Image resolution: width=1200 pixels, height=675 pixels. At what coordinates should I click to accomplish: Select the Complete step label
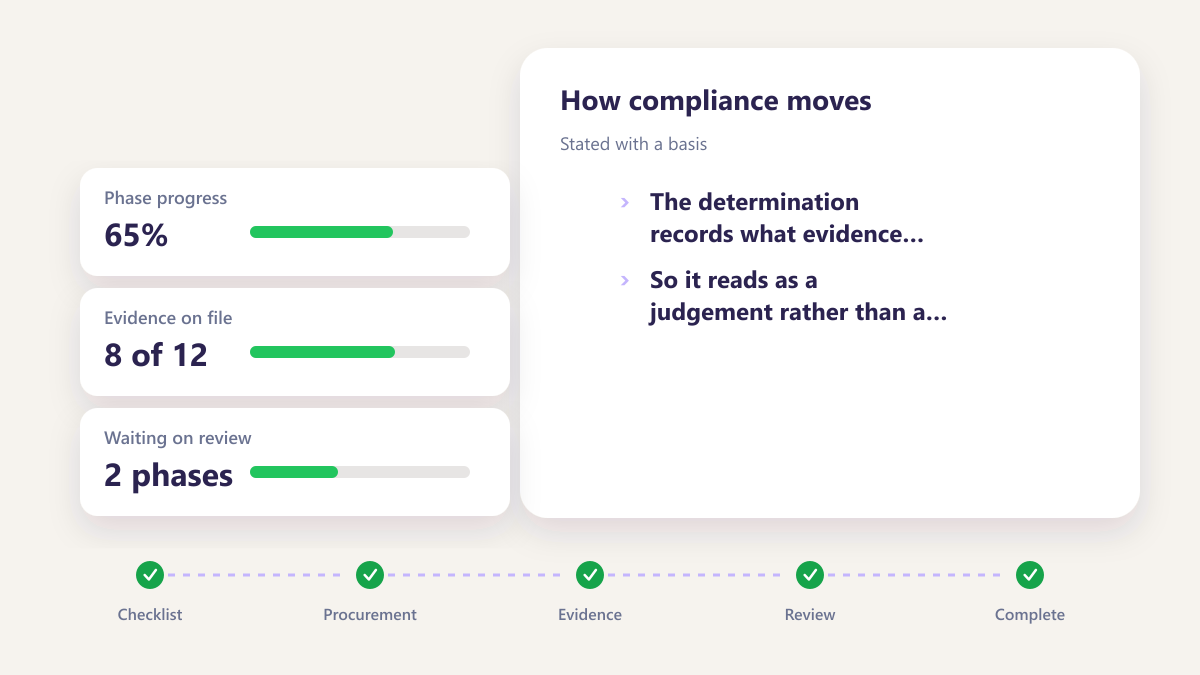click(1030, 615)
